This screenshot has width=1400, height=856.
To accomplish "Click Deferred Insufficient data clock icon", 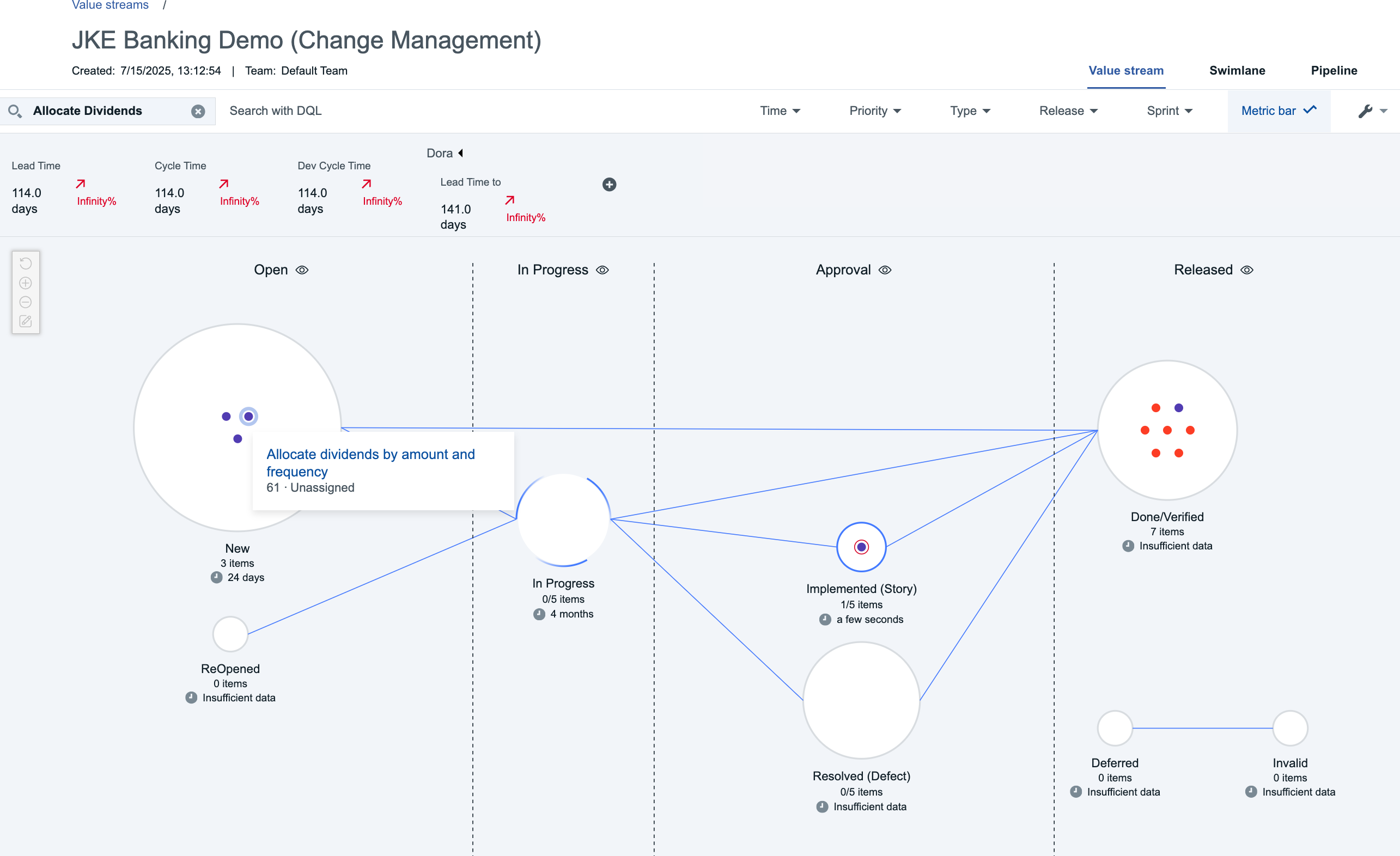I will point(1076,792).
